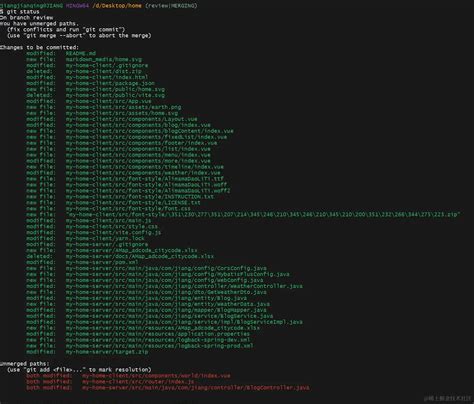The width and height of the screenshot is (474, 404).
Task: Click the MybatisPlusConfig.java line
Action: [x=158, y=274]
